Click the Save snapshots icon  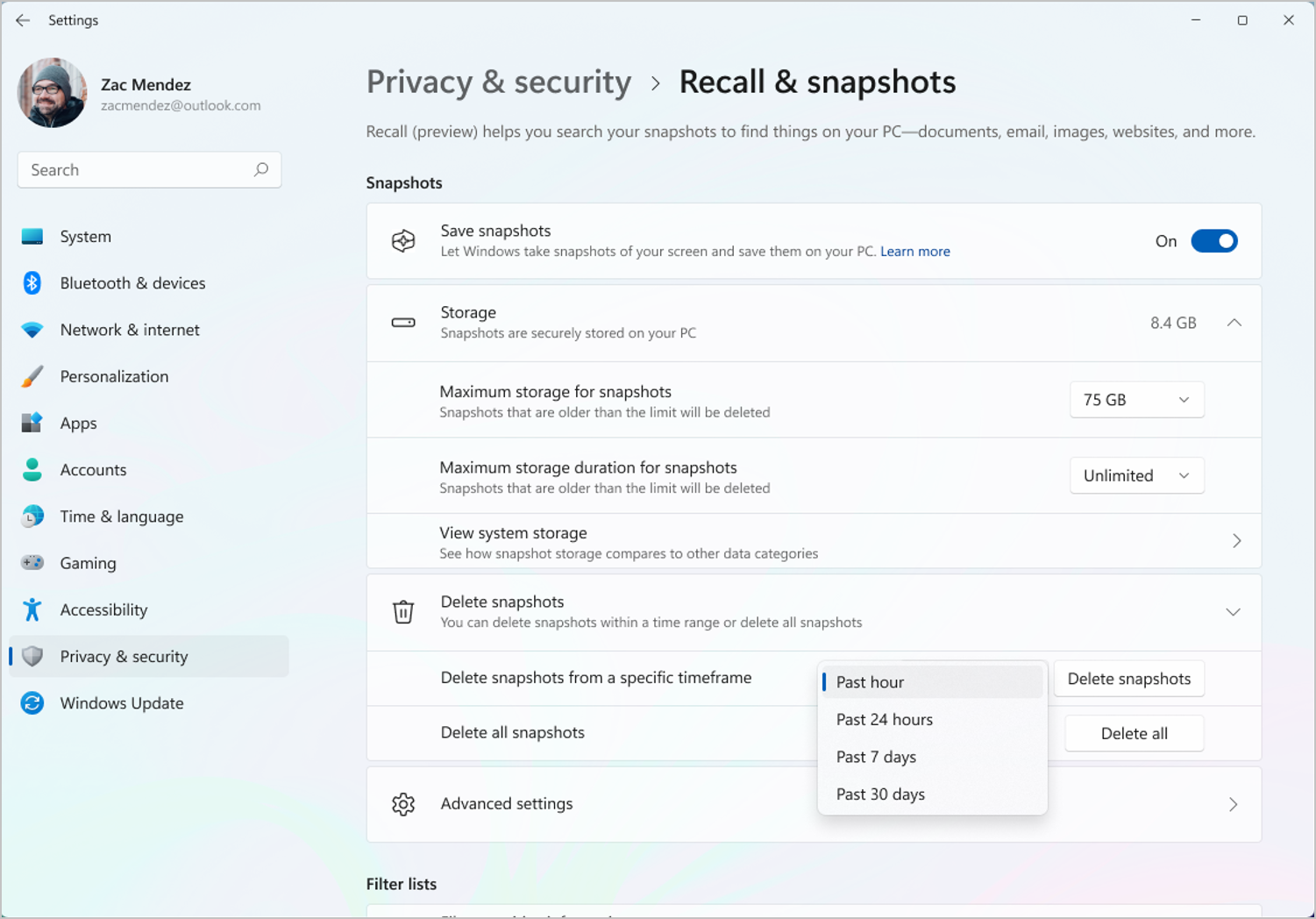click(403, 241)
